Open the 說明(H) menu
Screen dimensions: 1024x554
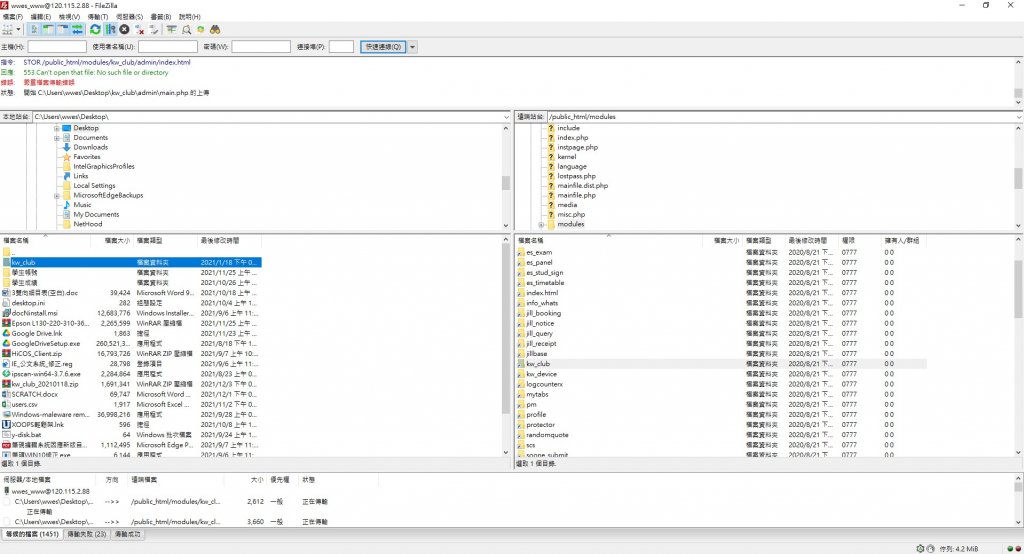pos(189,16)
